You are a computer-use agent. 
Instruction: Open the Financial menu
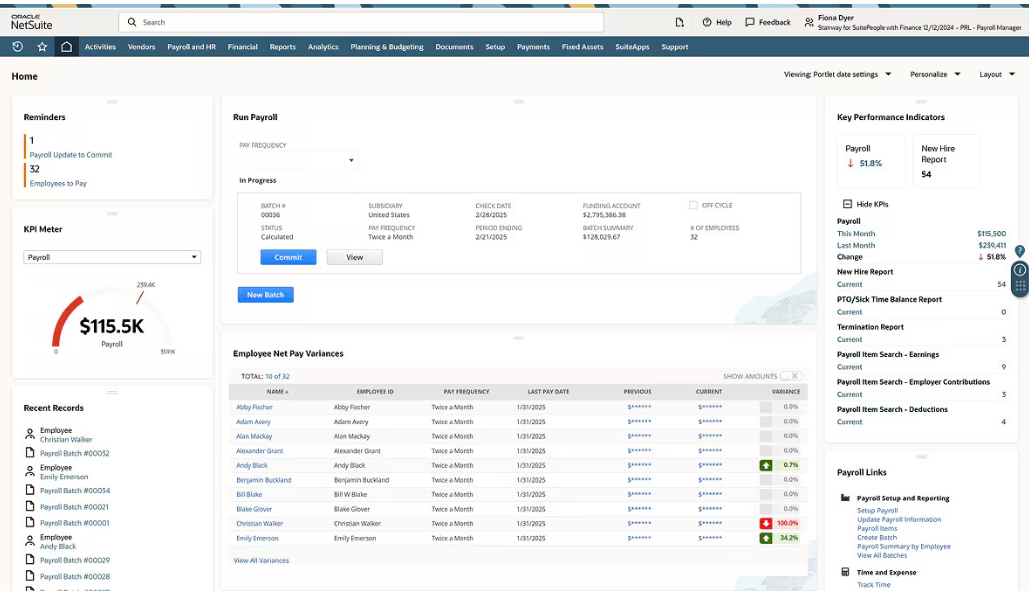[242, 47]
